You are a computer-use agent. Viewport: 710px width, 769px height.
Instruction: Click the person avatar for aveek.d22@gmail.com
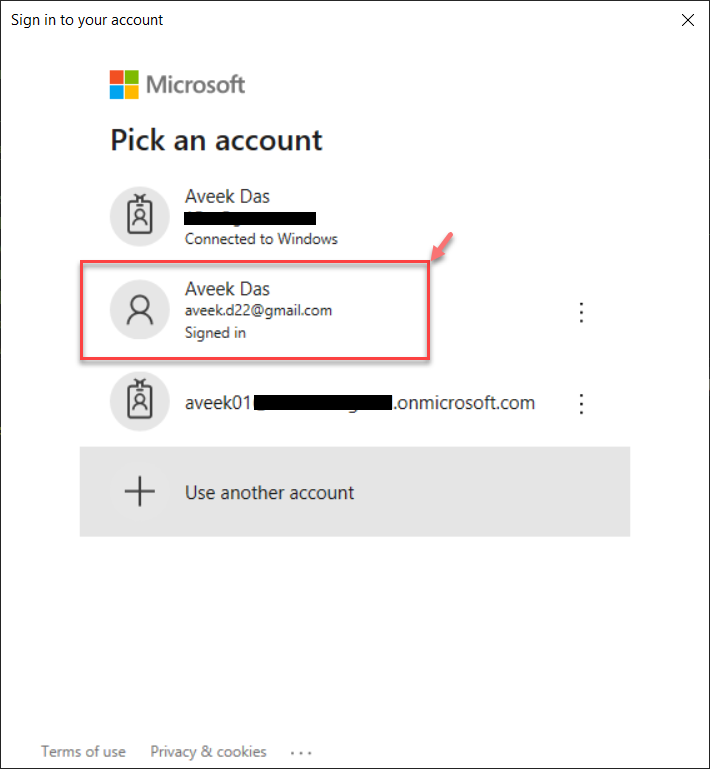(139, 310)
